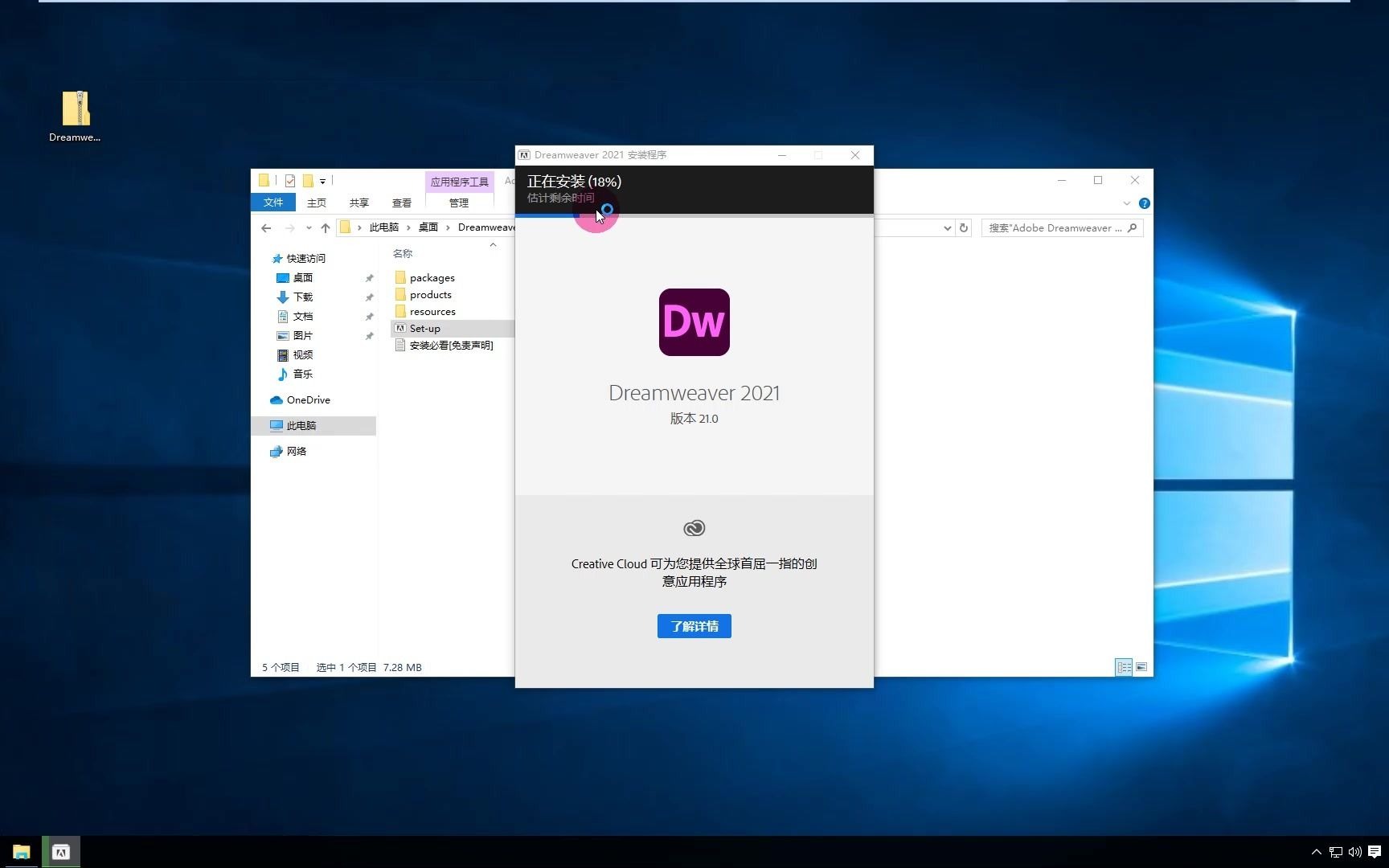Pin indicator next to 桌面
The width and height of the screenshot is (1389, 868).
click(x=369, y=278)
